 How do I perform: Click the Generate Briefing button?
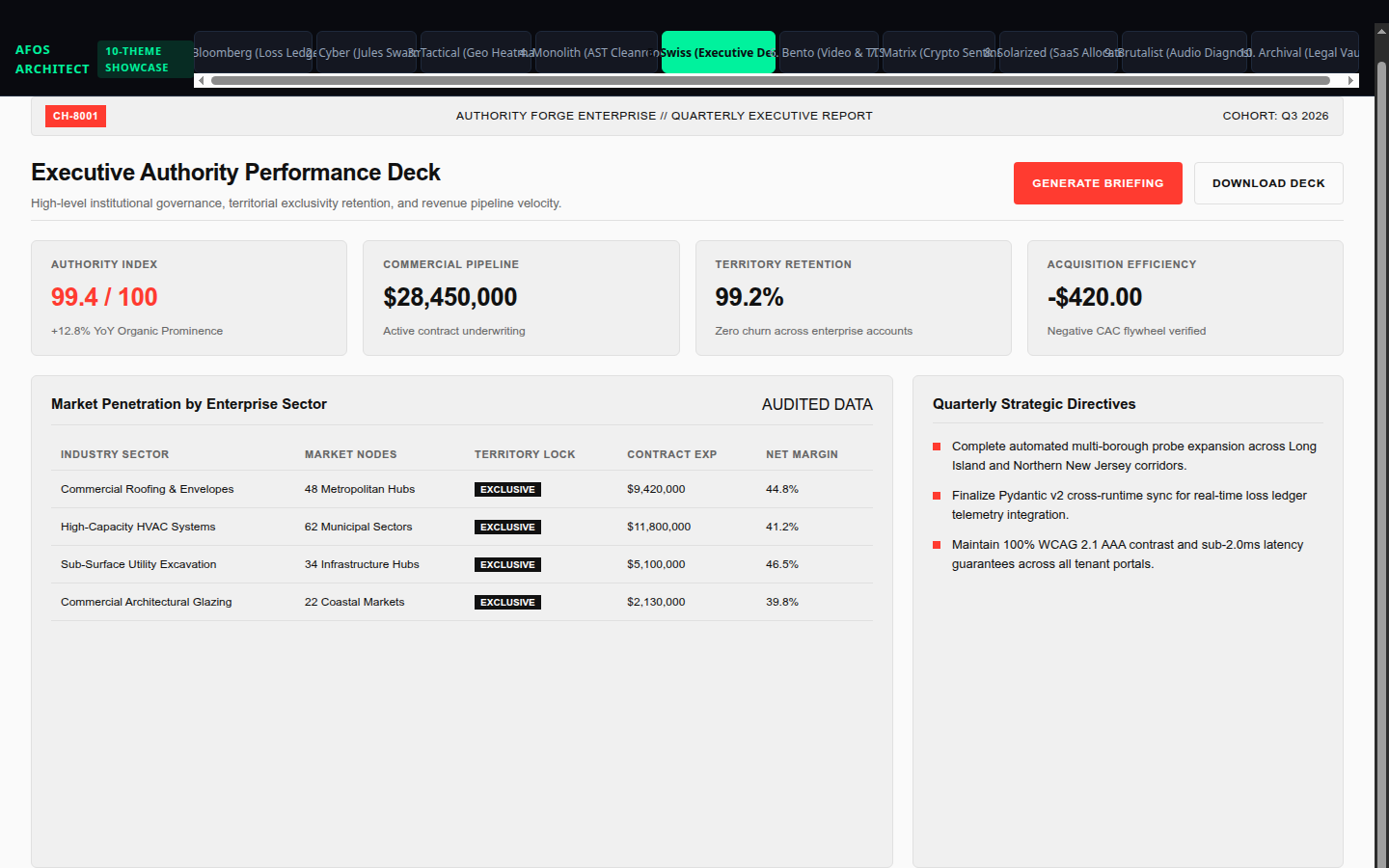tap(1098, 183)
